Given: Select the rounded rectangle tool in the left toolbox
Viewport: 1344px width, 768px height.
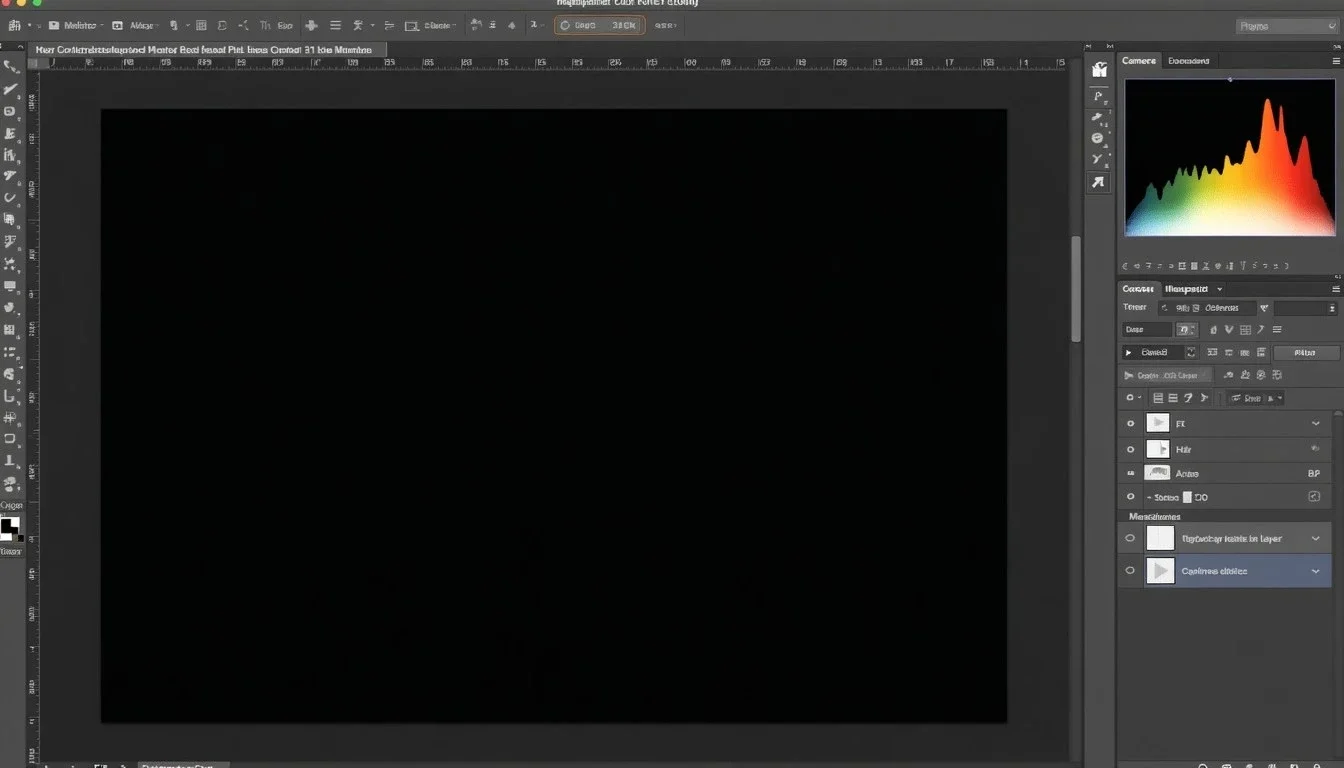Looking at the screenshot, I should 11,439.
